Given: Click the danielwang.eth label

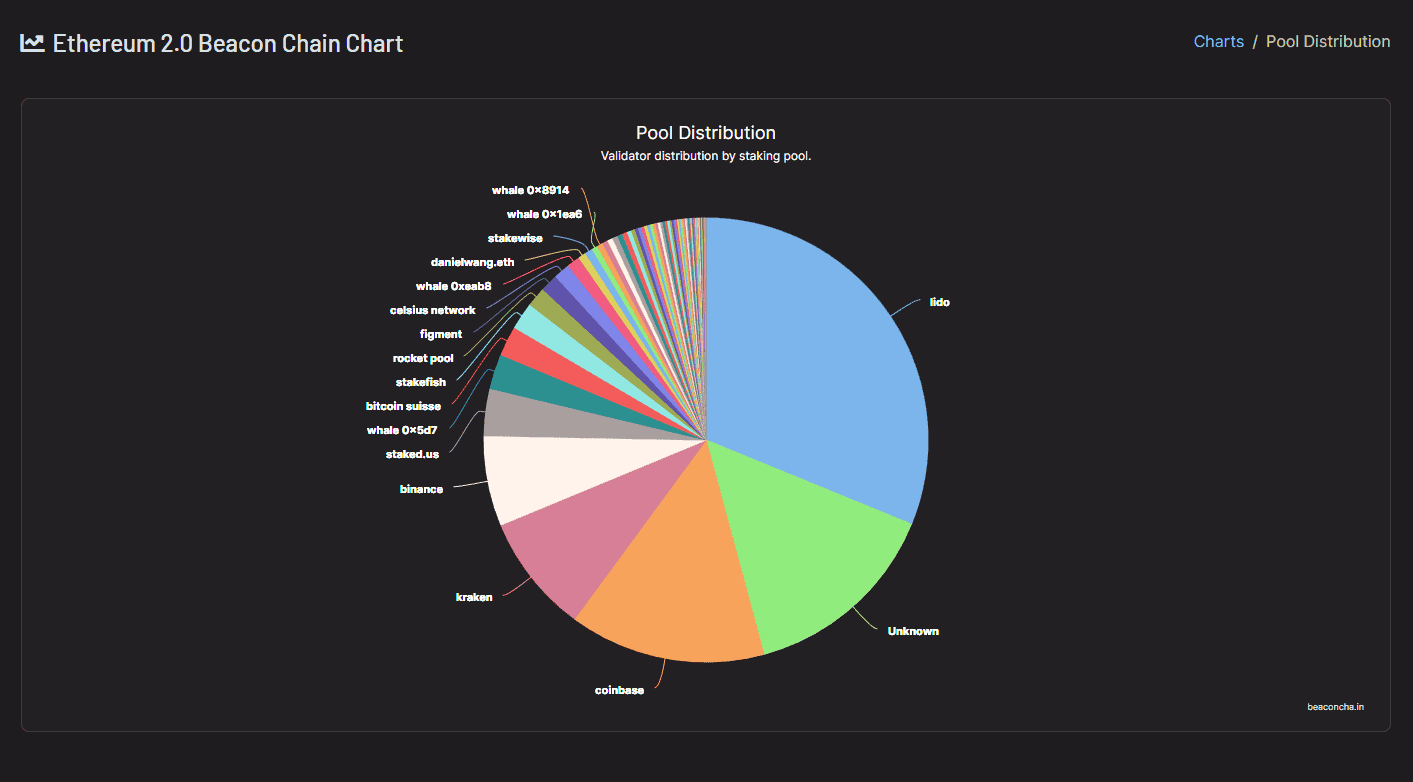Looking at the screenshot, I should coord(472,262).
